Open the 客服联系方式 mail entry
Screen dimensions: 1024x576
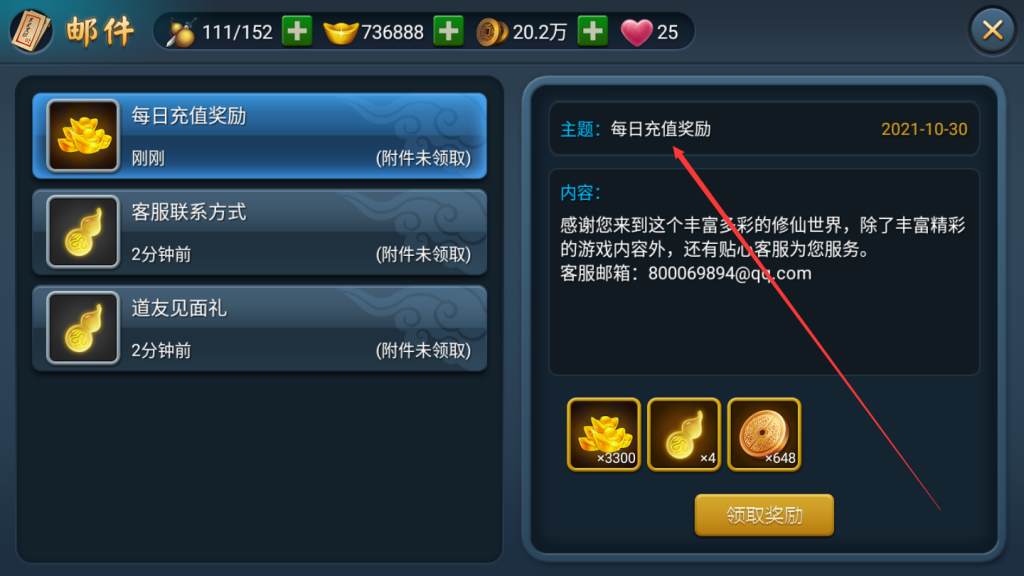pos(259,232)
